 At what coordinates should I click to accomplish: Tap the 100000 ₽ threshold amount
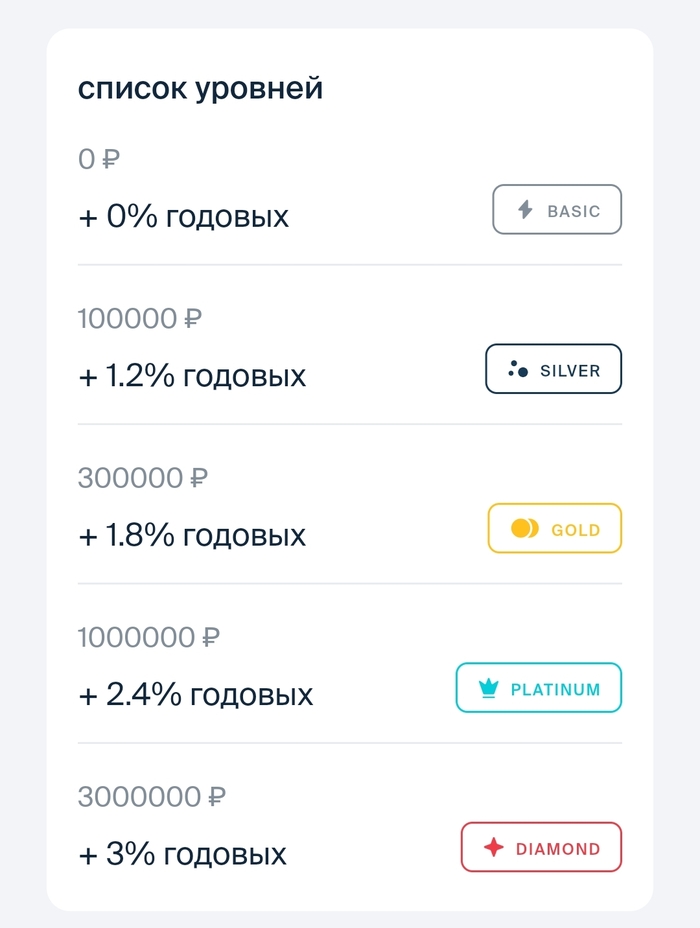140,319
